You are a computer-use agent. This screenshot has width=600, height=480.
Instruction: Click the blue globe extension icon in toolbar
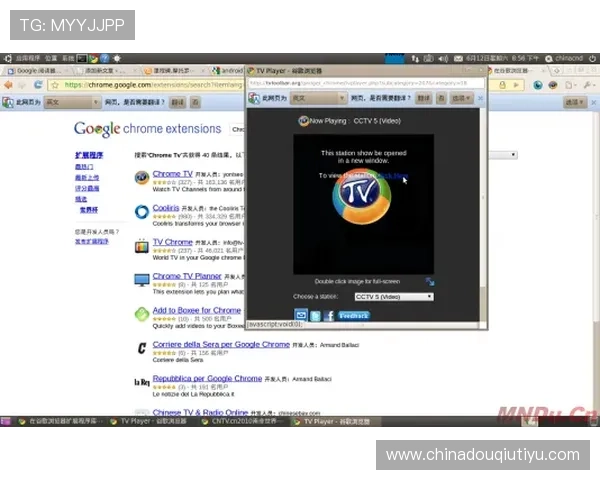[x=538, y=85]
